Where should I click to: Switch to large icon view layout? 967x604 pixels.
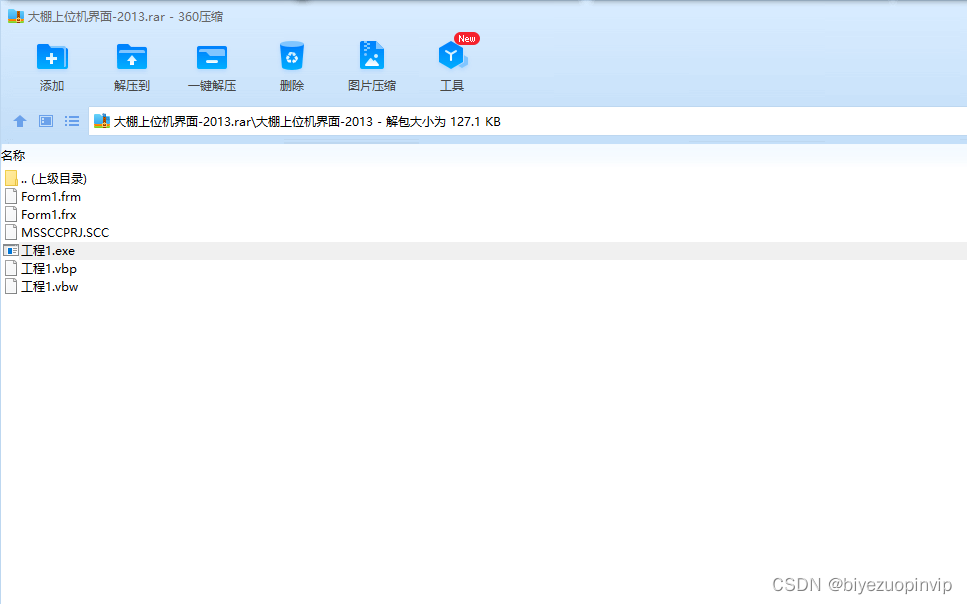click(45, 121)
